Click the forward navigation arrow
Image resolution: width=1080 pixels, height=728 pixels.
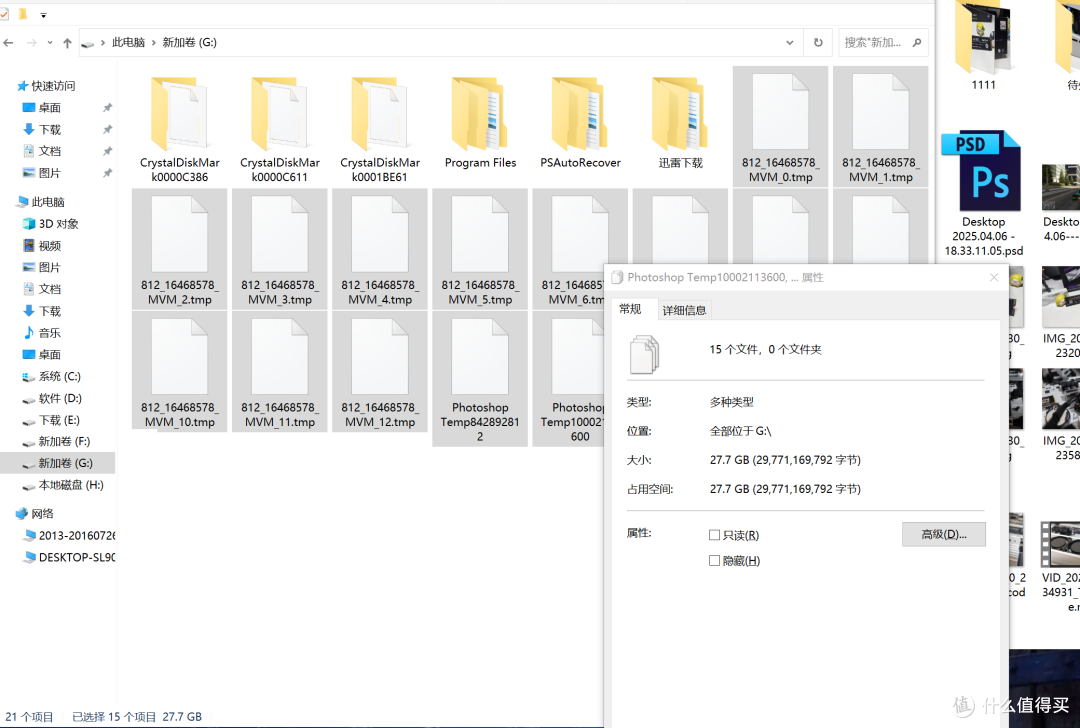[32, 43]
